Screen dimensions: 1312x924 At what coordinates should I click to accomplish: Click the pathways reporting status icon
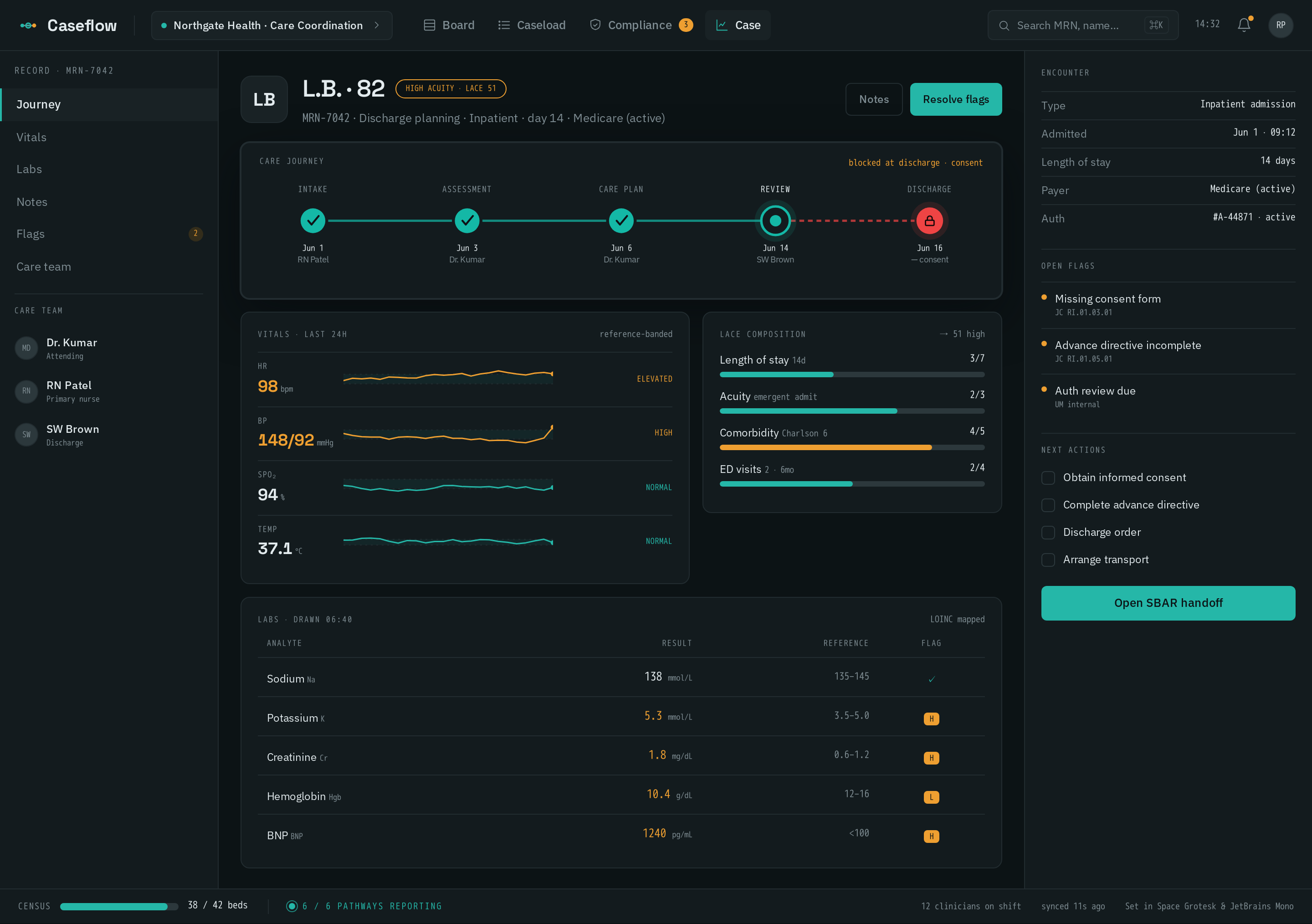[x=292, y=906]
